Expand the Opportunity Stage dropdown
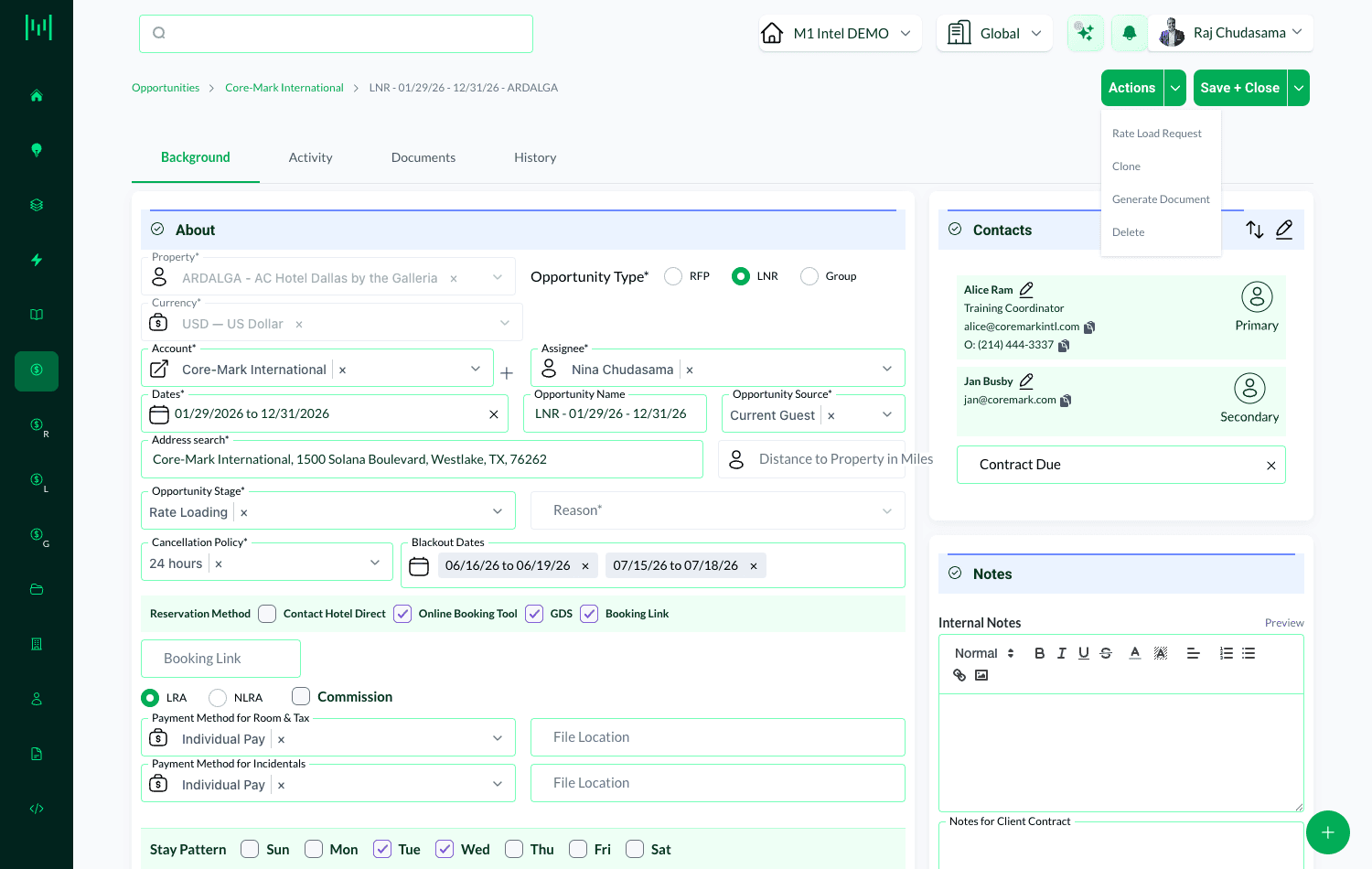 [x=498, y=511]
